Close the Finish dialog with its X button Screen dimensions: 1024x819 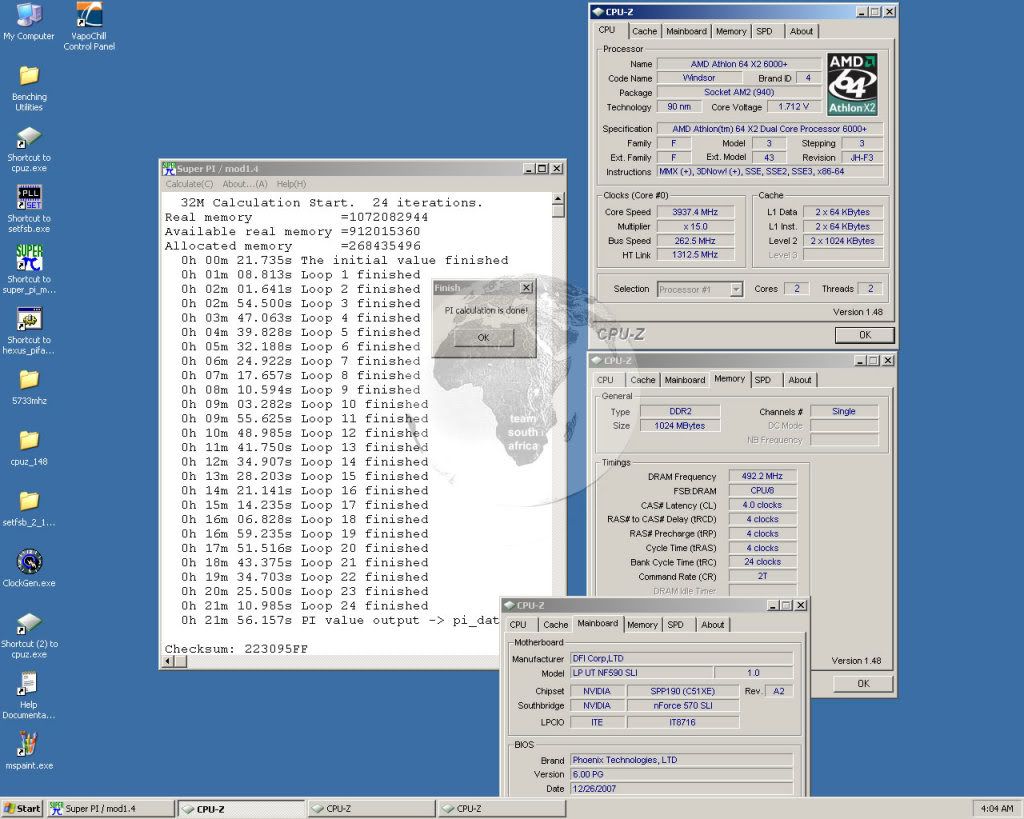click(x=526, y=287)
